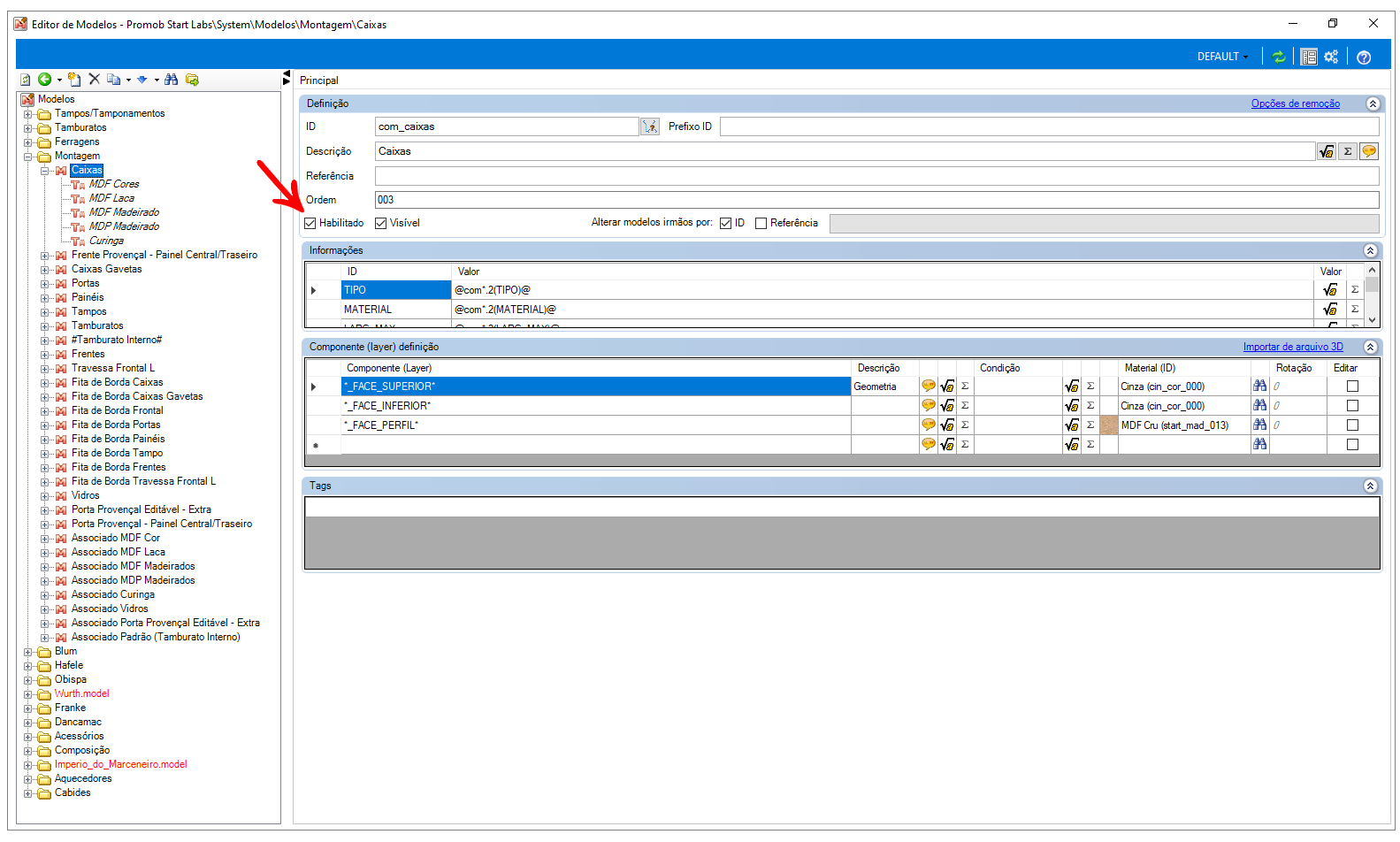Click into the Referência text field
This screenshot has height=842, width=1400.
point(876,176)
